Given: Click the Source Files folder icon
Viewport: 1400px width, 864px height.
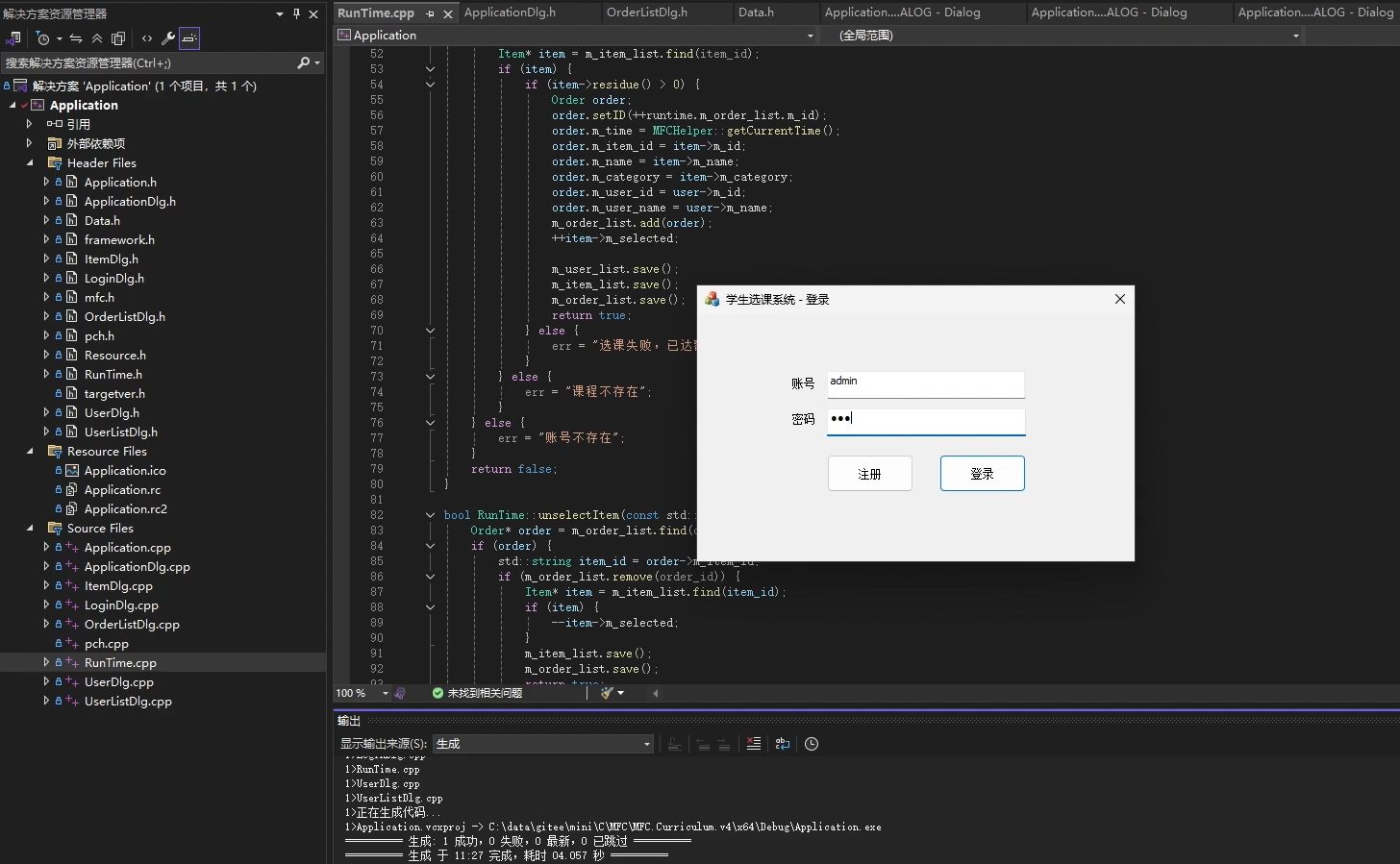Looking at the screenshot, I should 55,529.
